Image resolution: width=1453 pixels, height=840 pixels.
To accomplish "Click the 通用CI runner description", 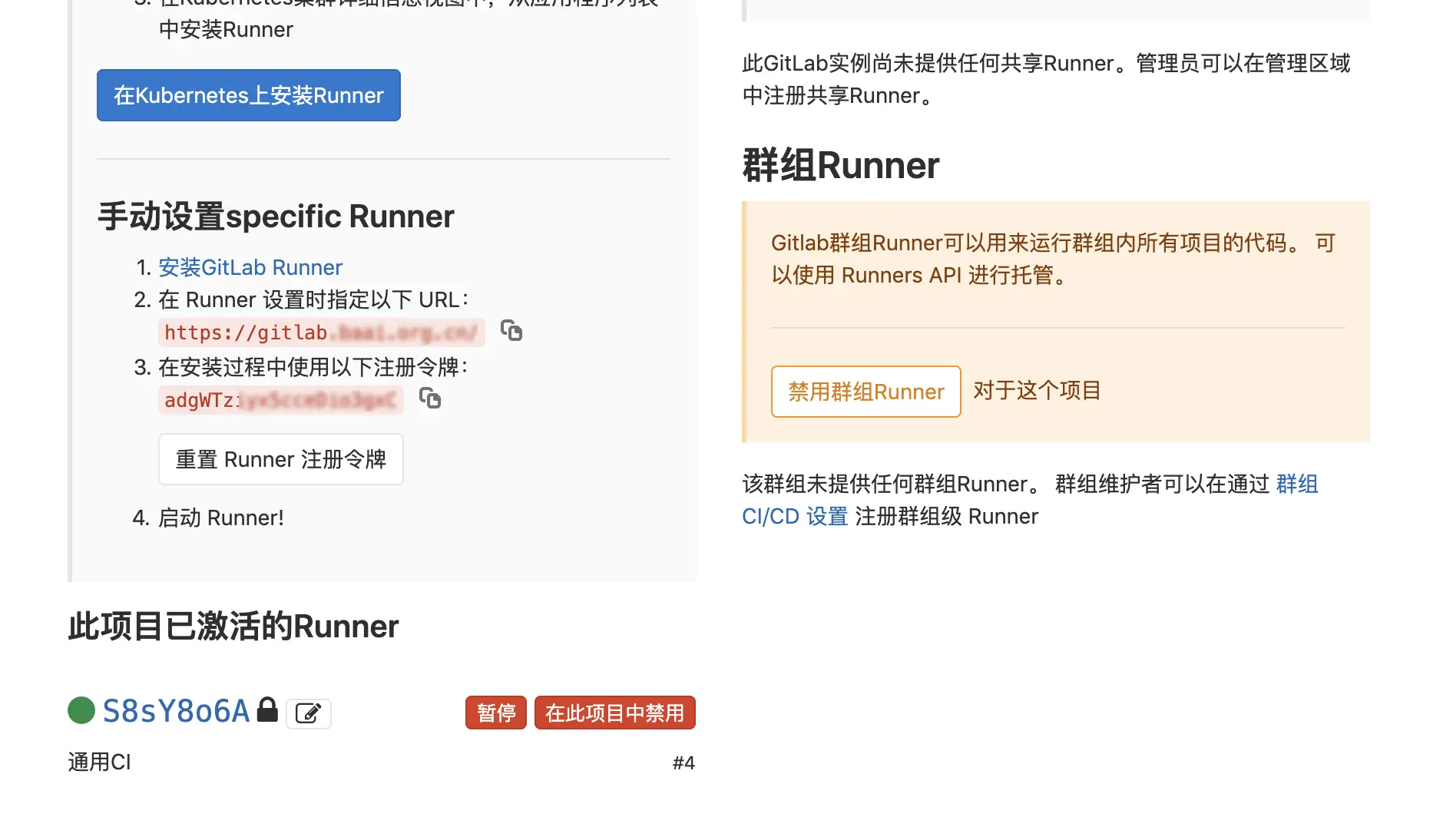I will pyautogui.click(x=99, y=762).
